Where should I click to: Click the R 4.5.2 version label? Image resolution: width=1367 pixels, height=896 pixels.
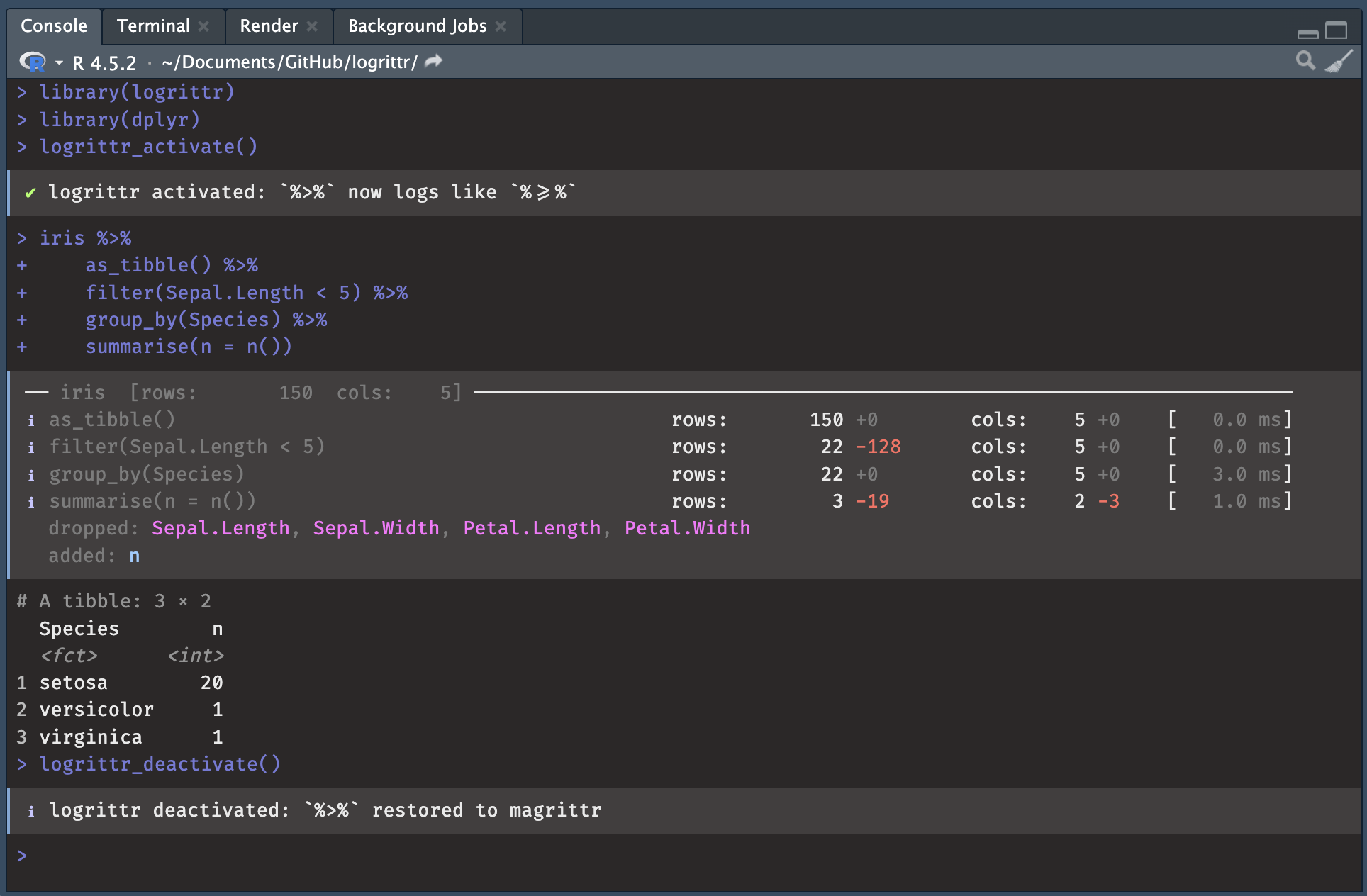click(104, 63)
